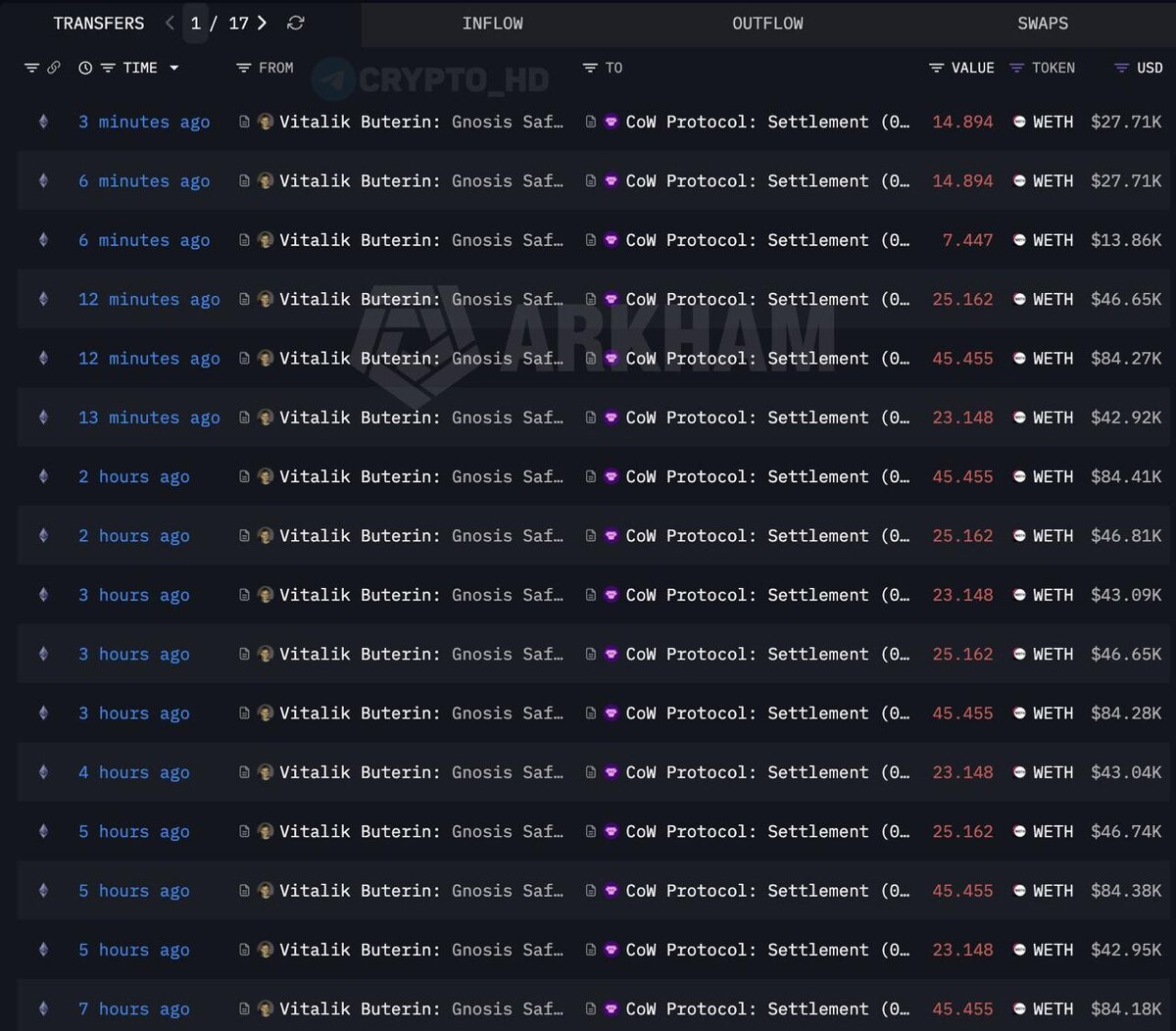Click Ethereum chain icon on 3 minutes row
This screenshot has width=1176, height=1031.
coord(43,122)
